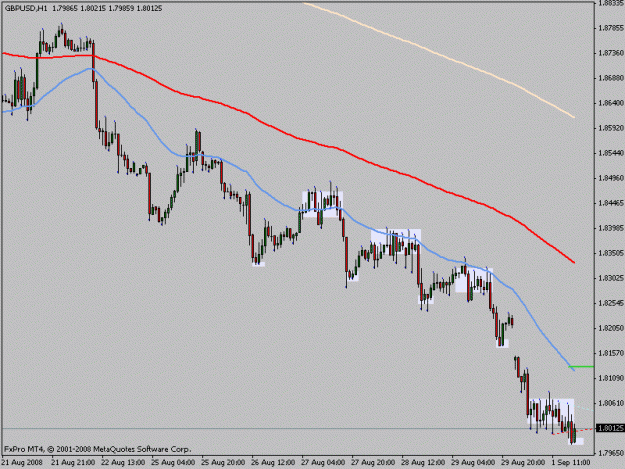Click the 27 Aug 20:00 time label
Image resolution: width=625 pixels, height=469 pixels.
(x=373, y=463)
